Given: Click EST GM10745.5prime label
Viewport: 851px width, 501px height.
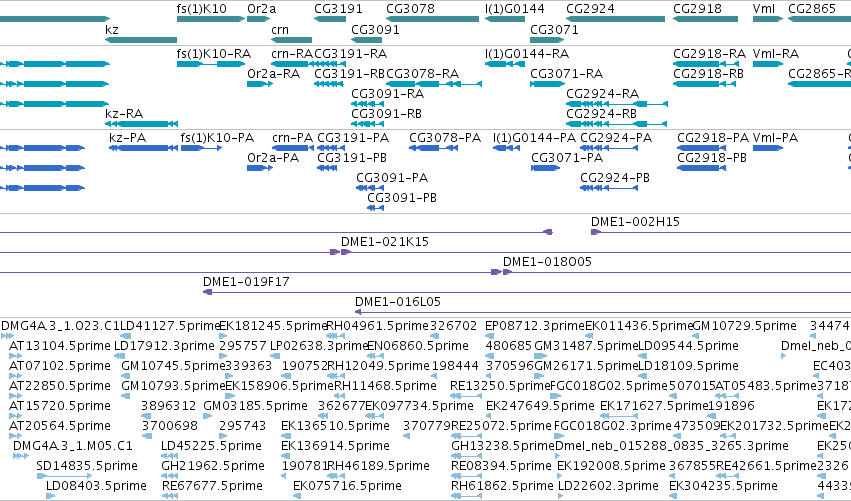Looking at the screenshot, I should click(173, 366).
